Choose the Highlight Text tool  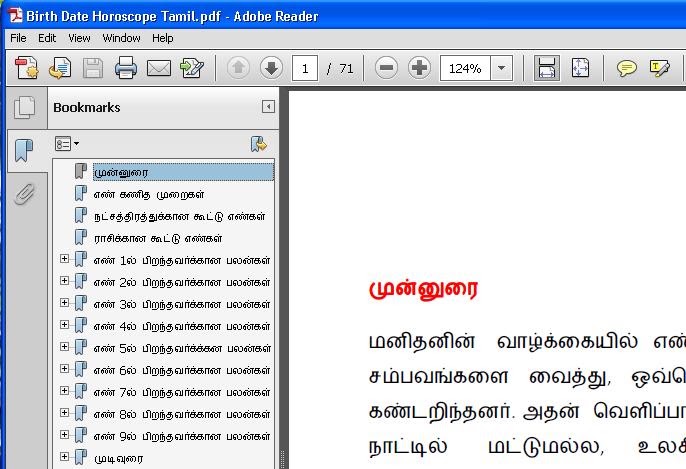659,68
